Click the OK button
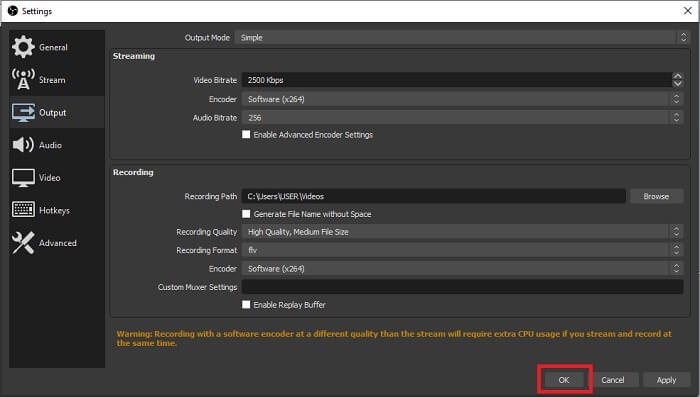This screenshot has height=397, width=700. click(564, 380)
